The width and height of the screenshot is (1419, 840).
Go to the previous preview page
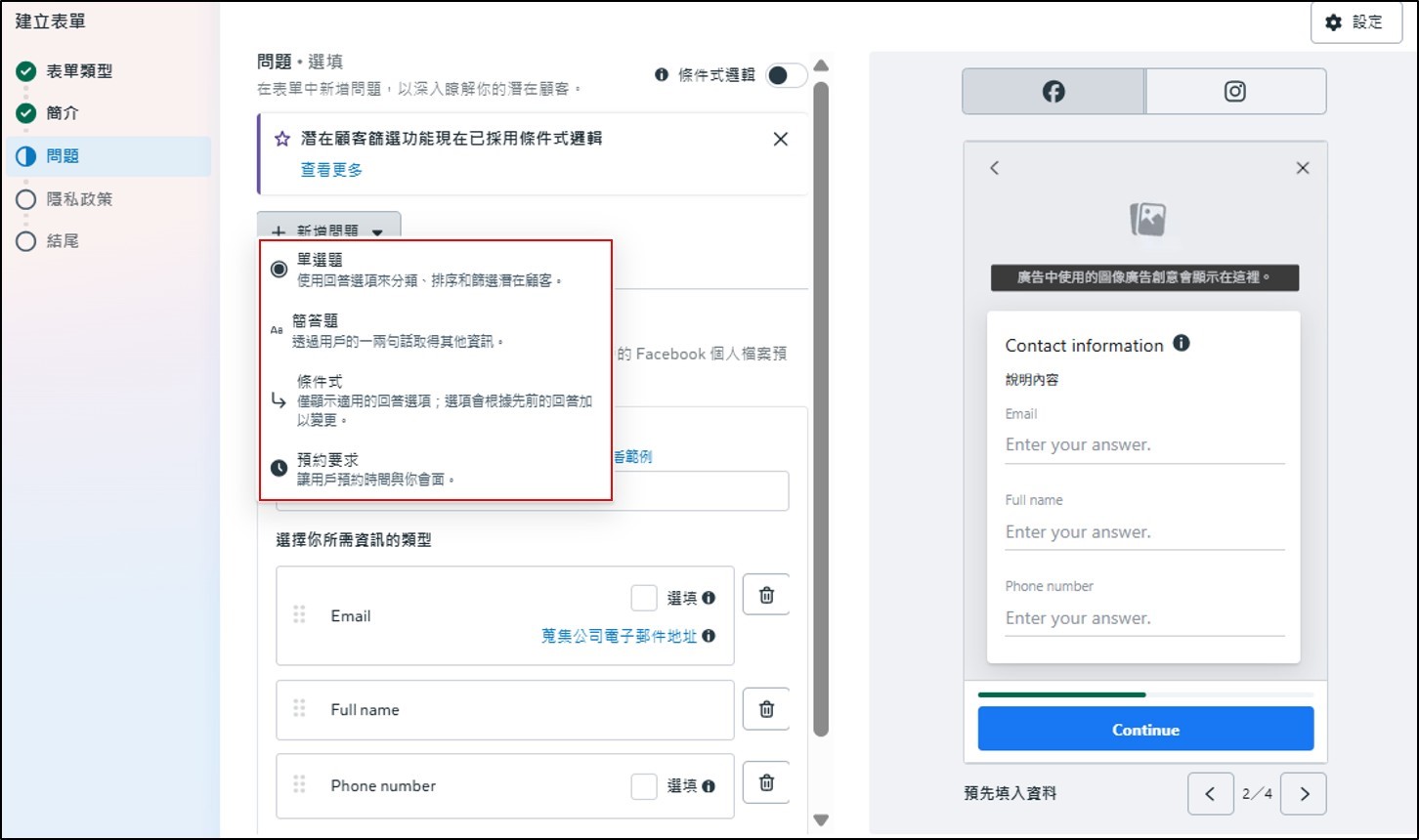point(1211,794)
